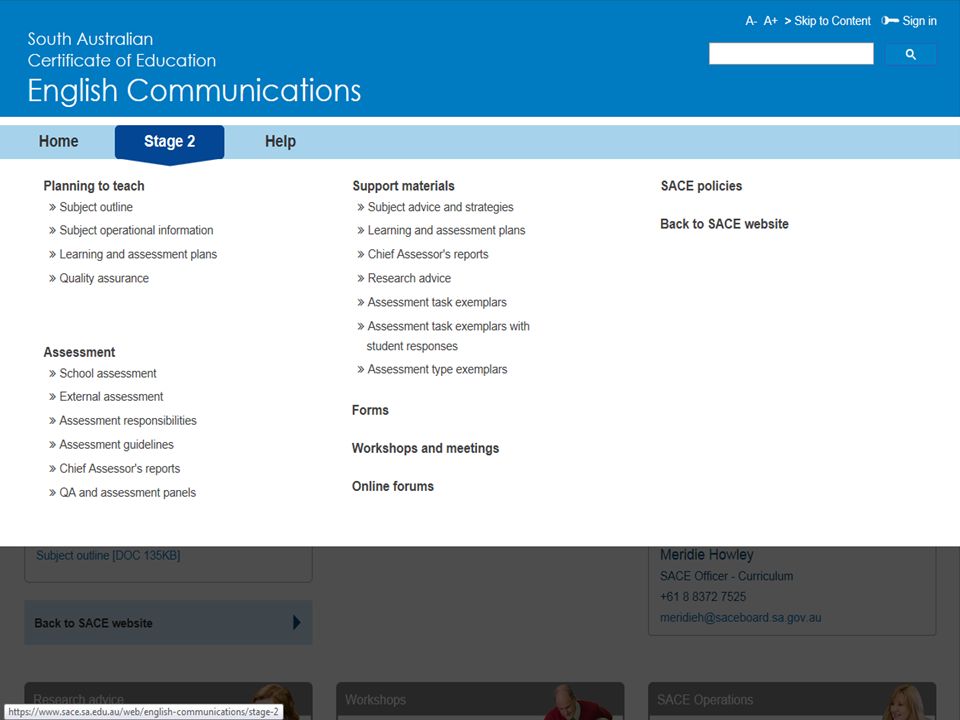The height and width of the screenshot is (720, 960).
Task: Click the search magnifier button
Action: click(x=910, y=54)
